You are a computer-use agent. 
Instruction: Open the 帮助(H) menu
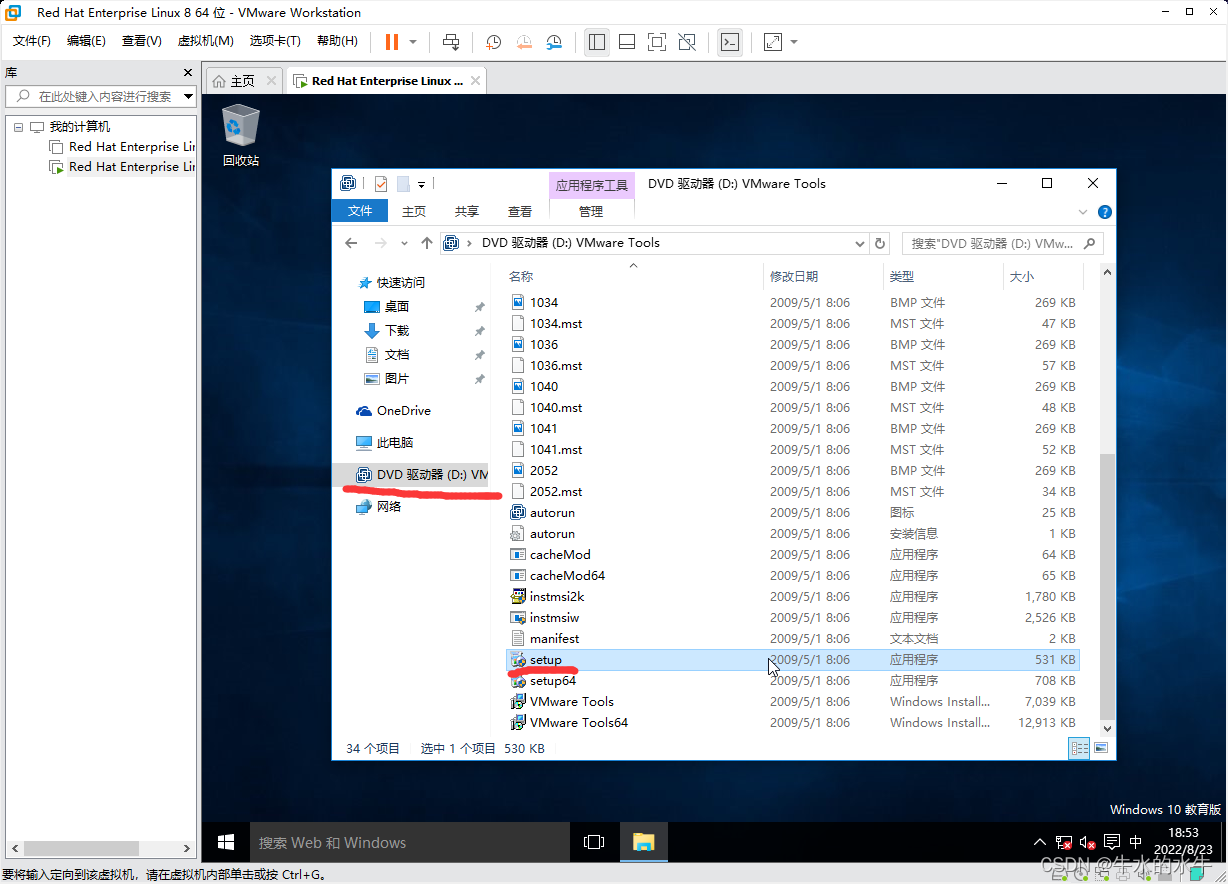(337, 41)
